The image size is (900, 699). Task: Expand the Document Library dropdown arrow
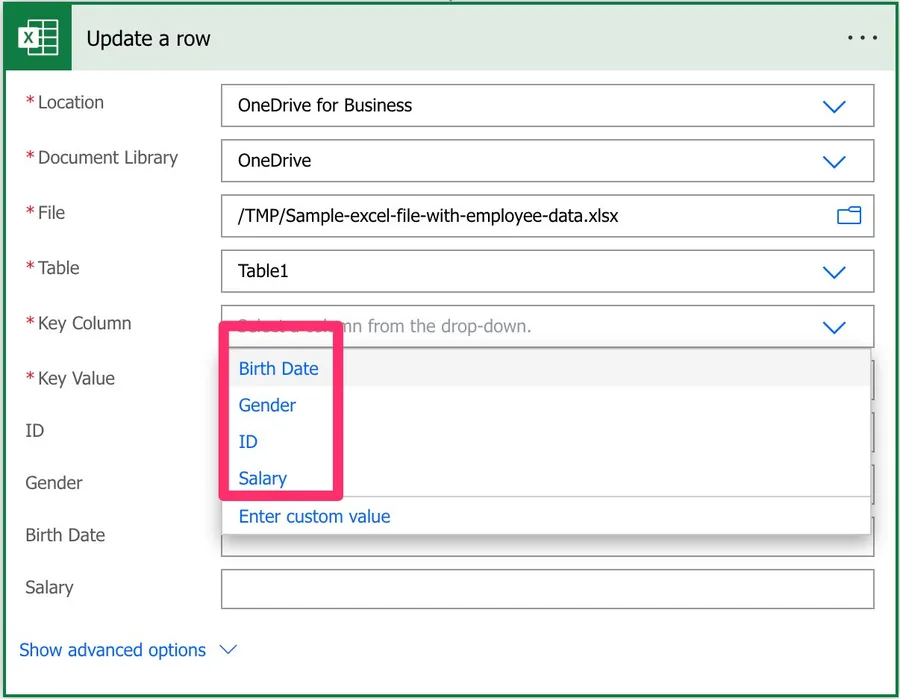pos(833,161)
